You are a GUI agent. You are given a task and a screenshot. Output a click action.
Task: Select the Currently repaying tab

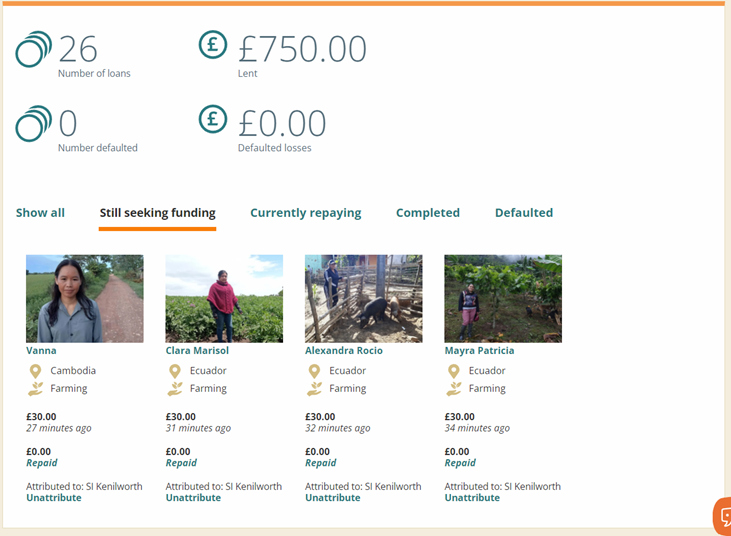click(305, 213)
